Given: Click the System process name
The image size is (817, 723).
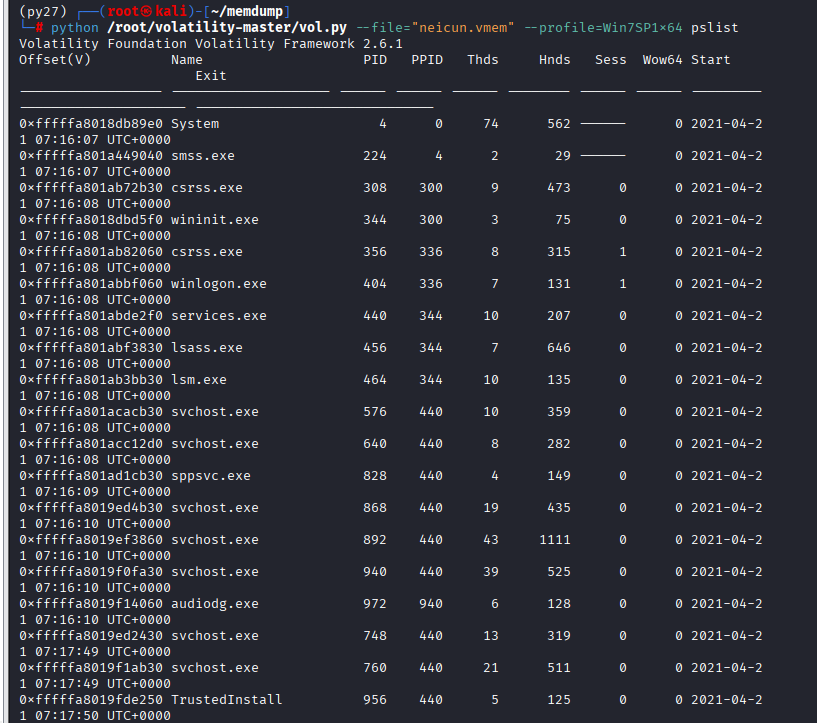Looking at the screenshot, I should point(195,123).
